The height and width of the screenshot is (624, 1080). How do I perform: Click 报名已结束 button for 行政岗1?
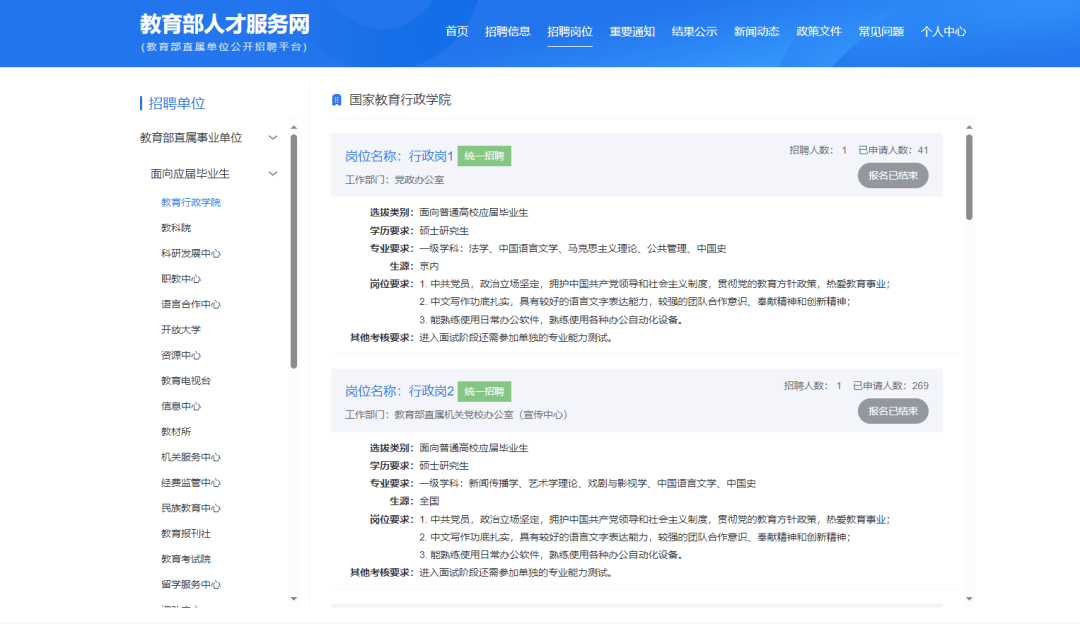[x=893, y=176]
